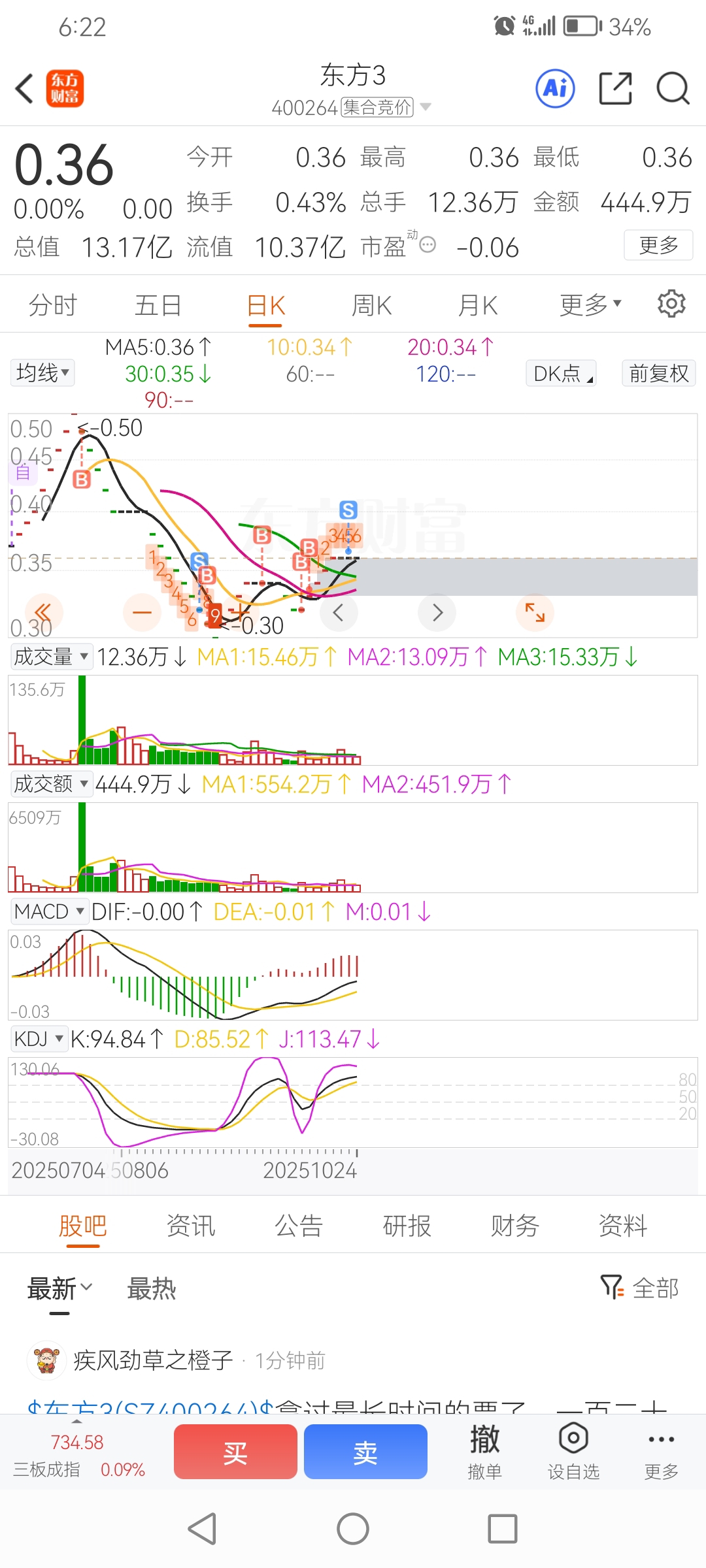Image resolution: width=706 pixels, height=1568 pixels.
Task: Tap 更多 quote details button
Action: pos(658,245)
